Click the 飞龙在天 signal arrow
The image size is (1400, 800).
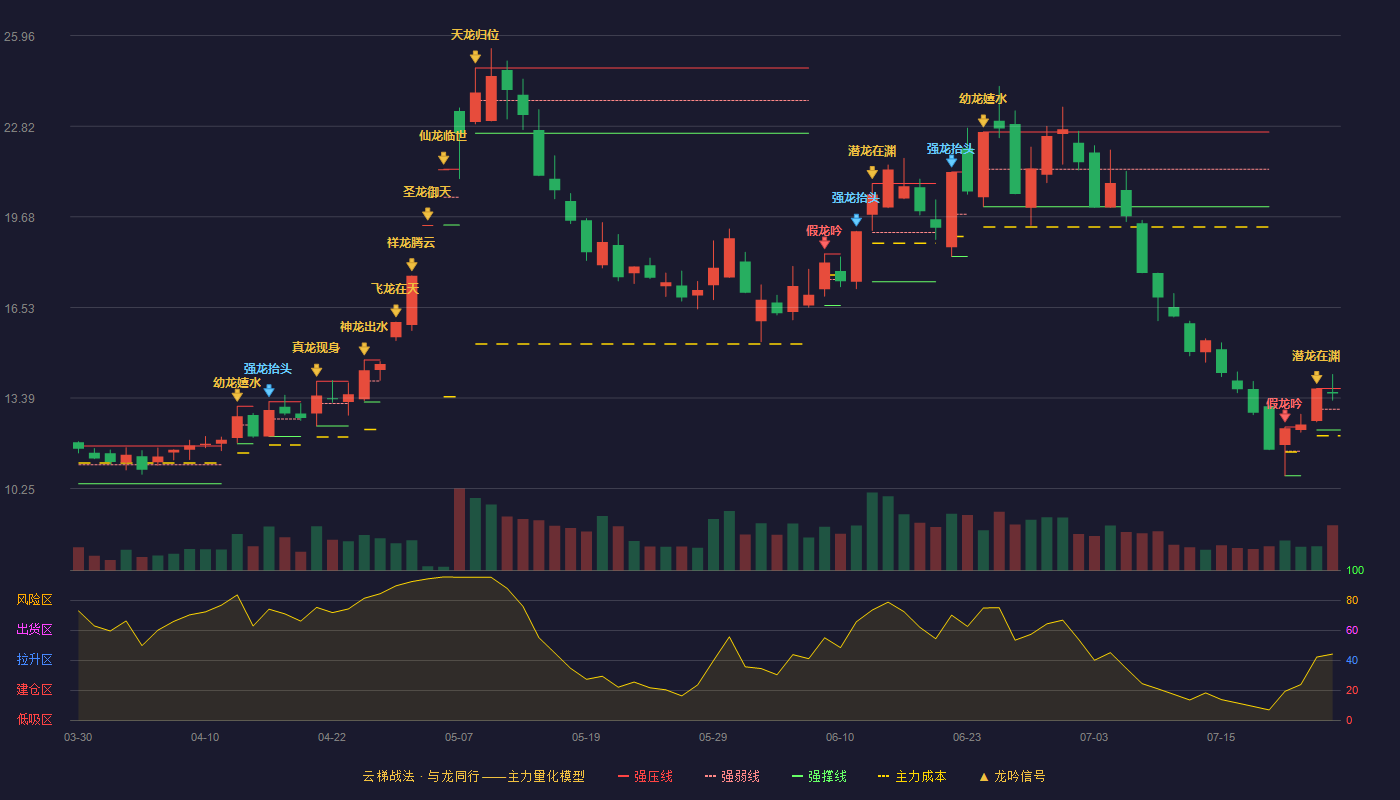coord(396,311)
